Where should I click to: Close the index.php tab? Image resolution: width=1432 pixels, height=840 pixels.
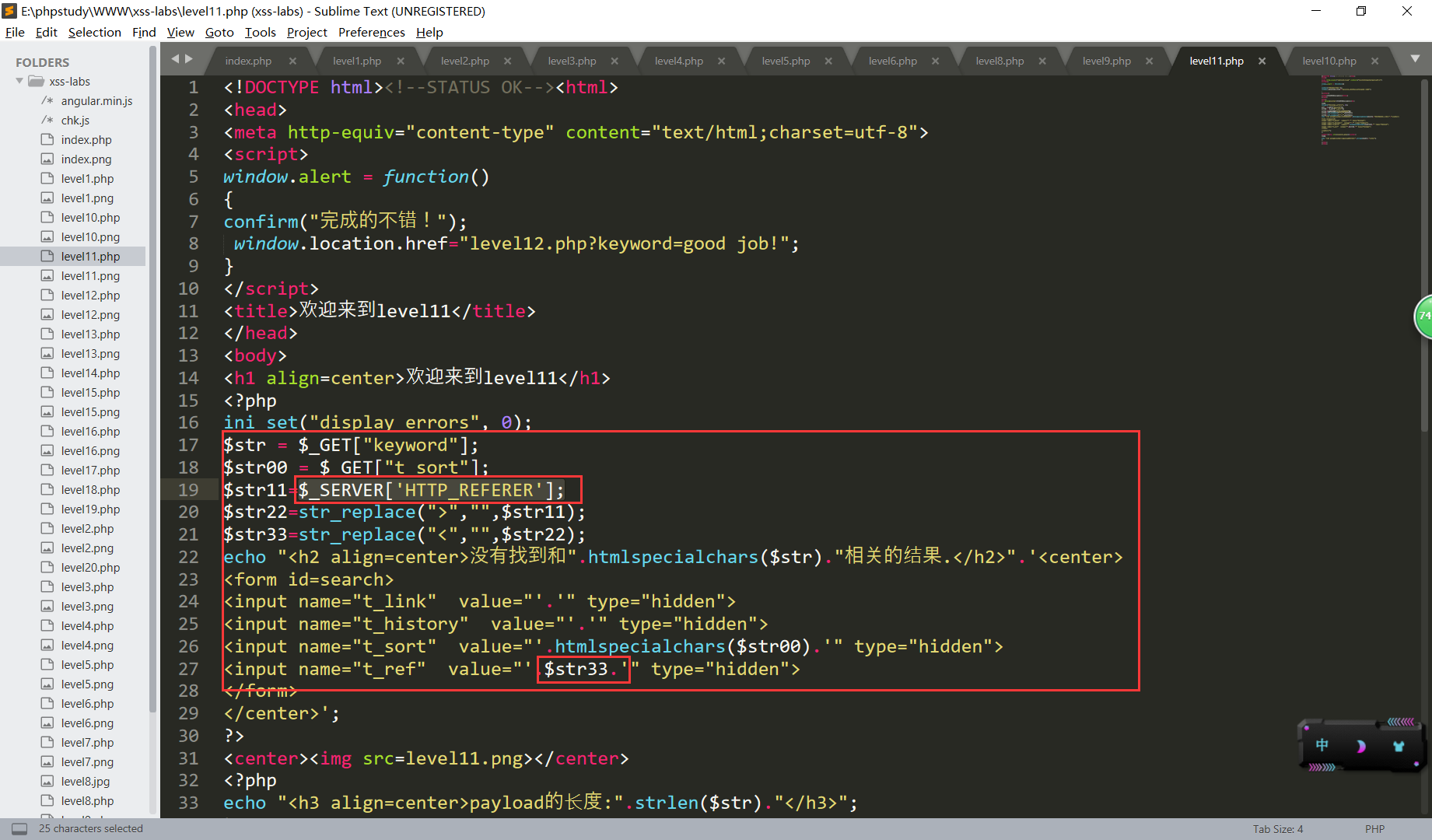[x=292, y=61]
